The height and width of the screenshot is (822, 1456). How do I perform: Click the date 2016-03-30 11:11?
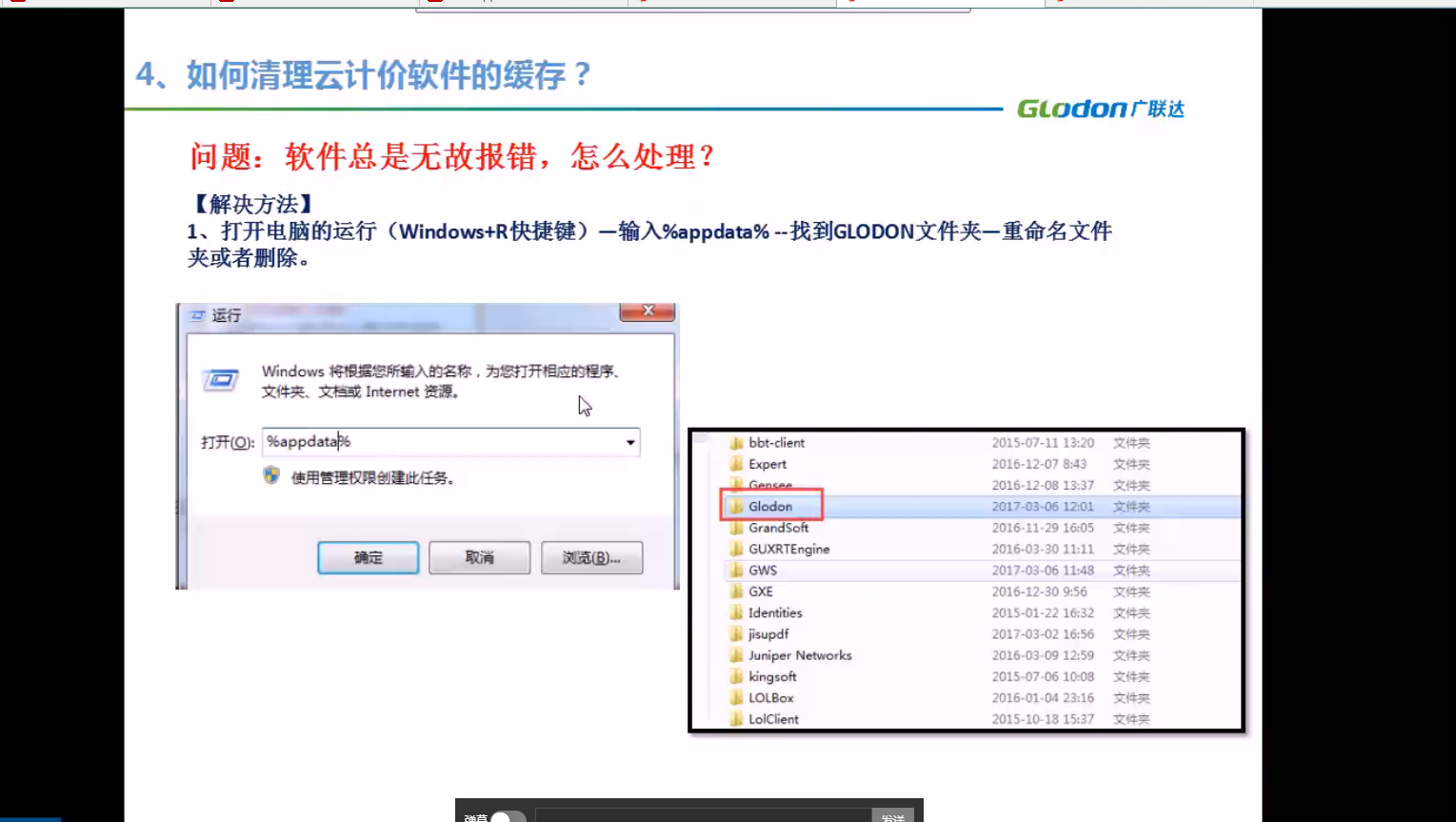1043,549
